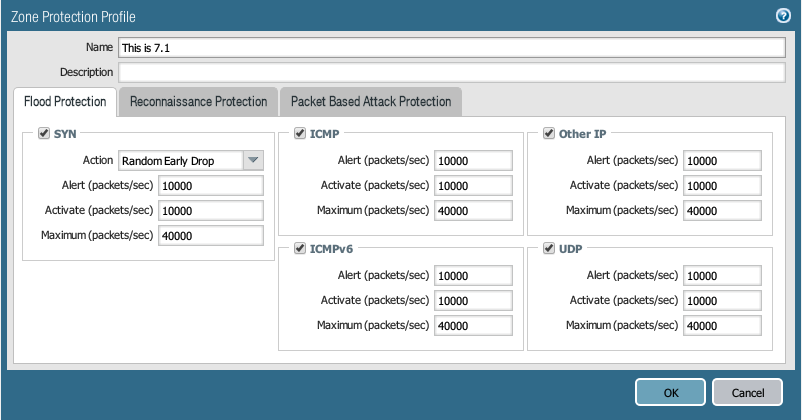The height and width of the screenshot is (420, 802).
Task: Toggle the SYN flood protection checkbox
Action: pyautogui.click(x=44, y=132)
